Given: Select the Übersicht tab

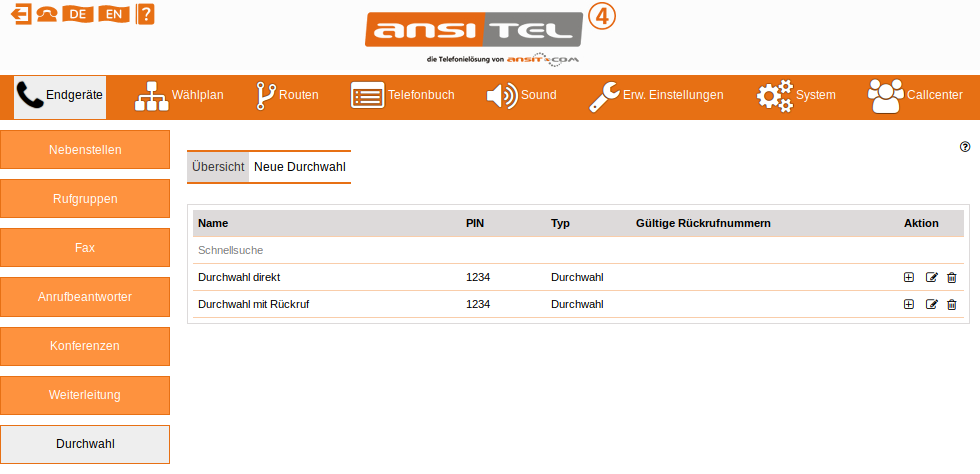Looking at the screenshot, I should pos(218,167).
